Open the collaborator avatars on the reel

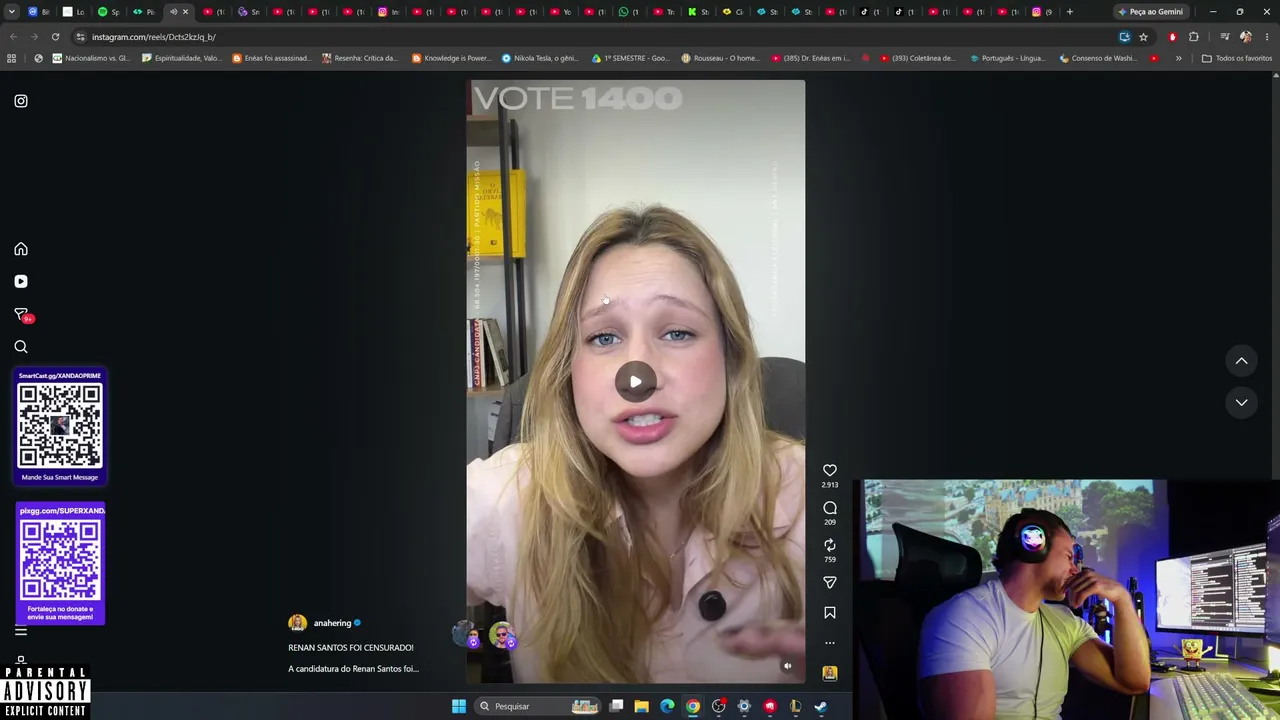tap(484, 635)
